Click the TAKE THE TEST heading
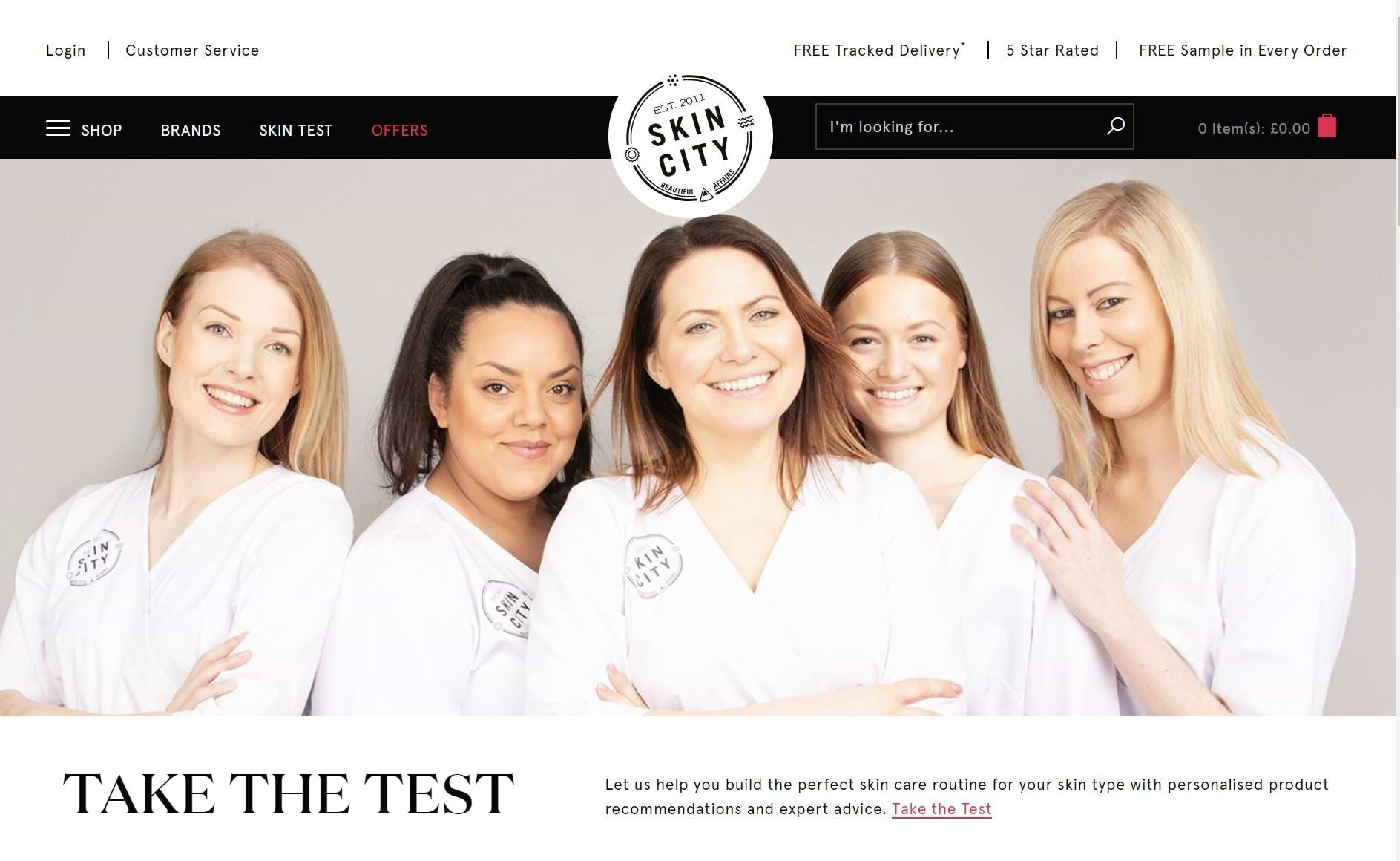Image resolution: width=1400 pixels, height=861 pixels. pyautogui.click(x=288, y=794)
